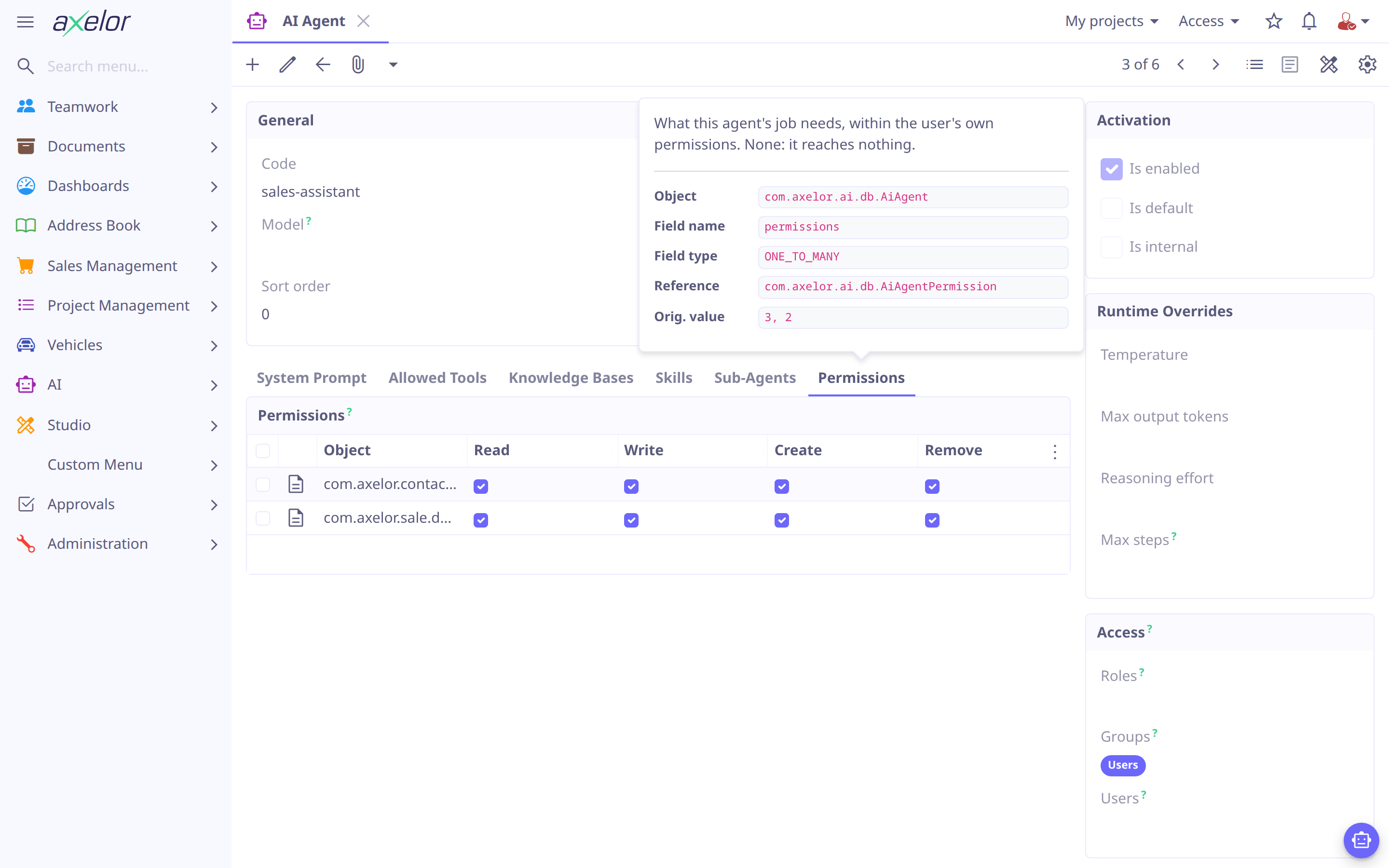Toggle the Is internal checkbox
This screenshot has height=868, width=1389.
[x=1111, y=247]
